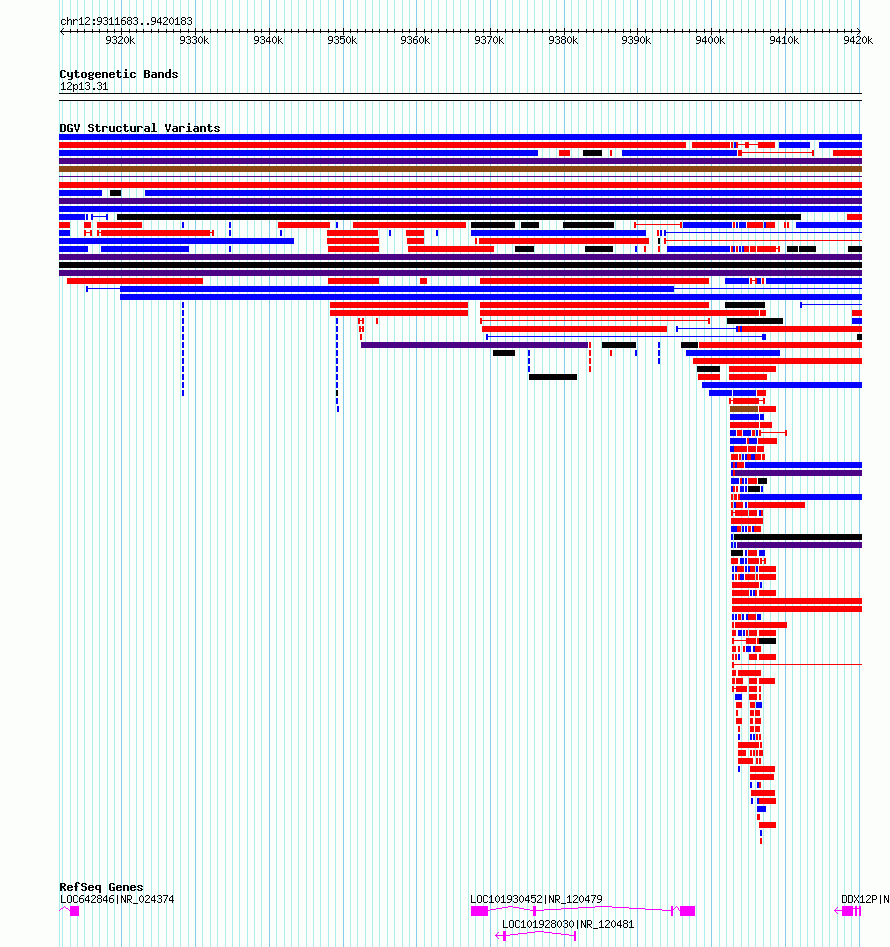The image size is (890, 947).
Task: Click the 9410k ruler label
Action: click(784, 40)
